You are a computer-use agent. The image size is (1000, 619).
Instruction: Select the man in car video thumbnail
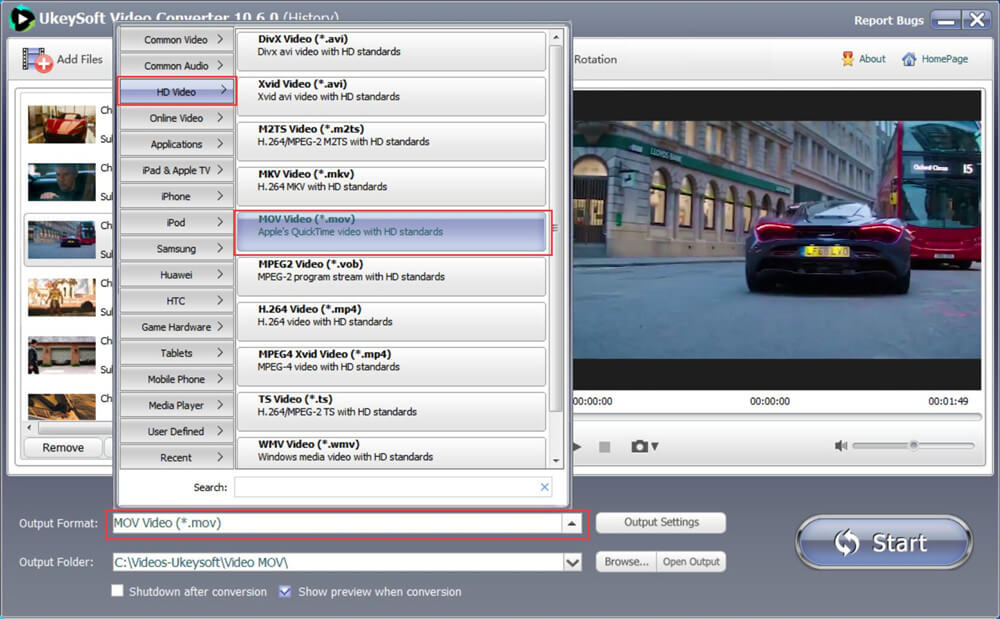(x=62, y=182)
